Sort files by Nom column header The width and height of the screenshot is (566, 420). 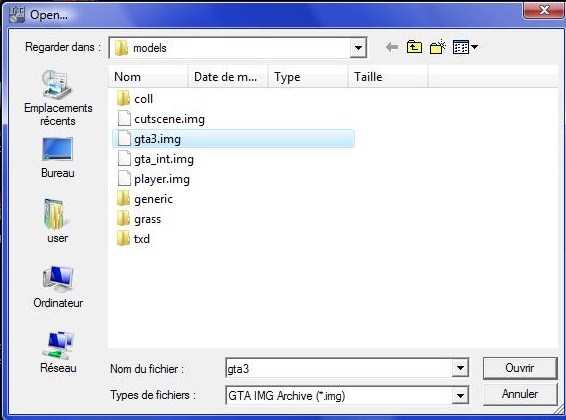coord(148,77)
